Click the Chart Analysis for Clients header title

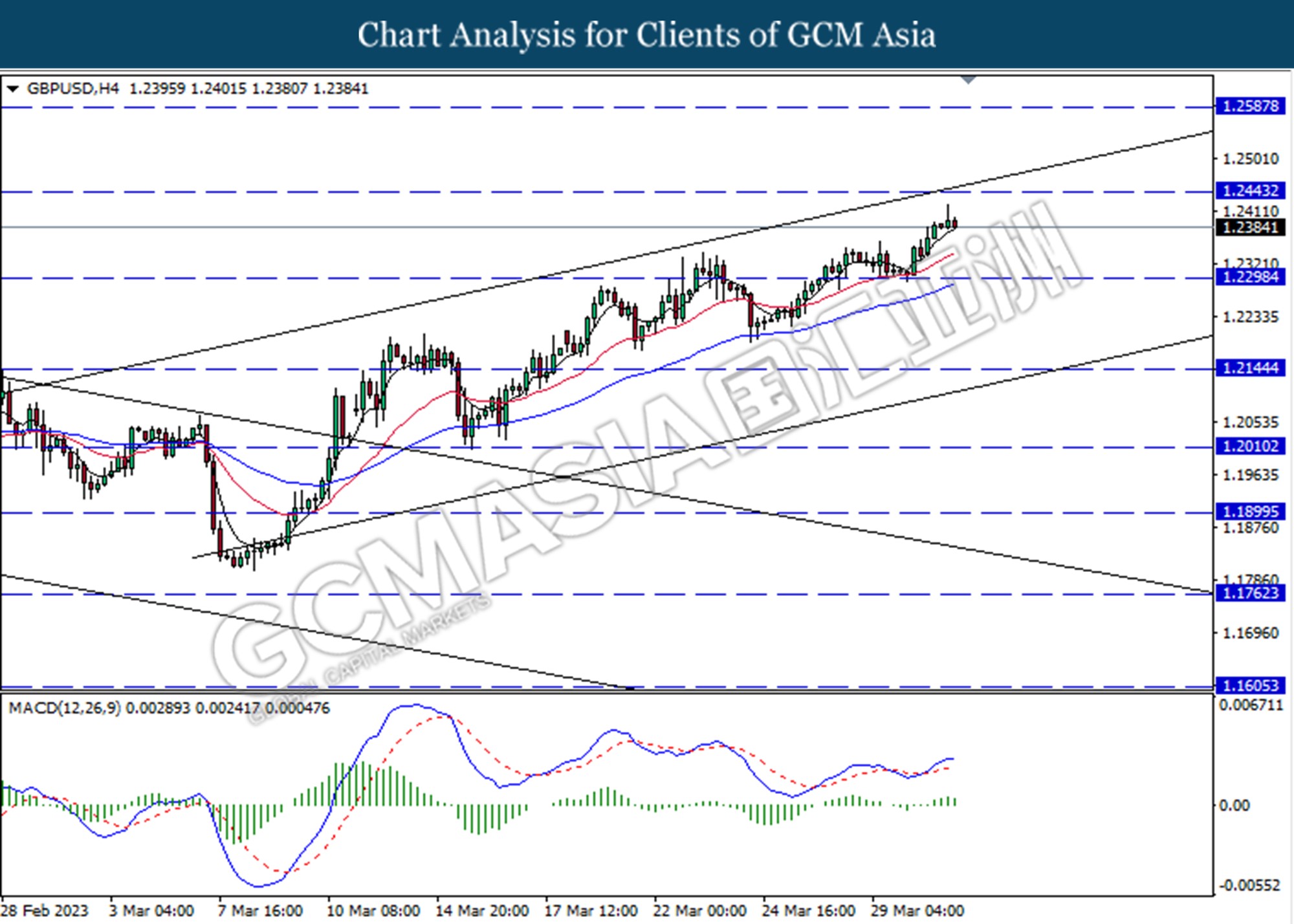(x=646, y=35)
